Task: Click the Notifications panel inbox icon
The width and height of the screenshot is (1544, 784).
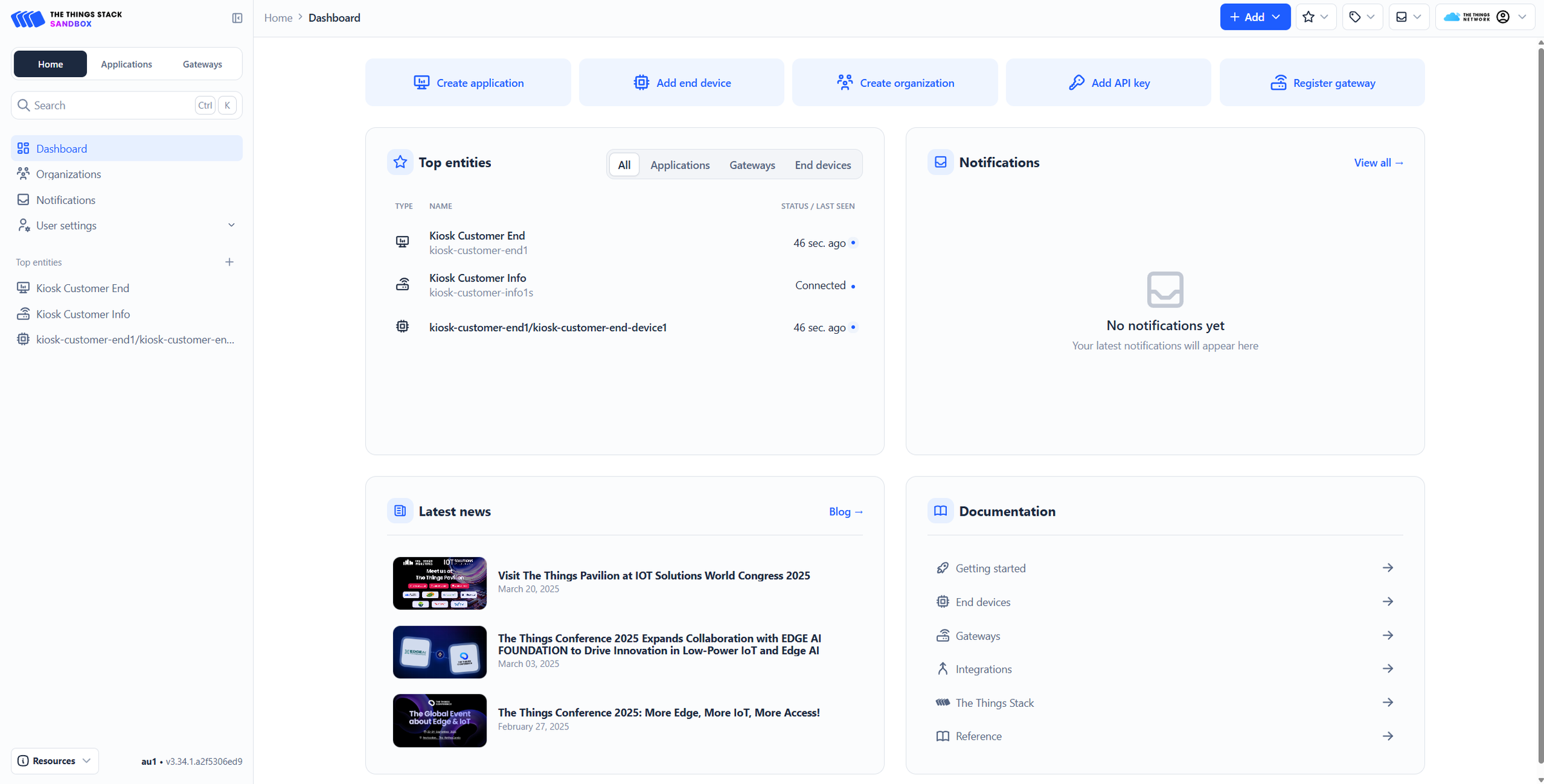Action: point(941,162)
